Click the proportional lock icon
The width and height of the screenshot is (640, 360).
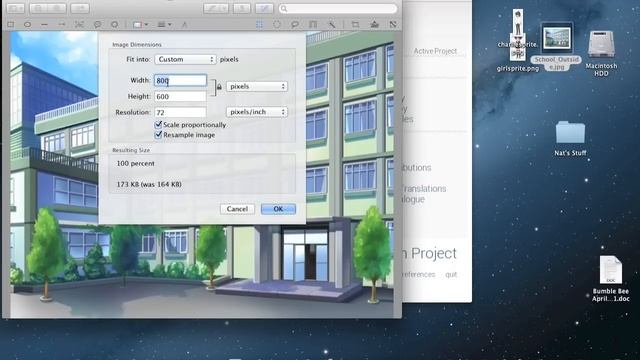219,87
